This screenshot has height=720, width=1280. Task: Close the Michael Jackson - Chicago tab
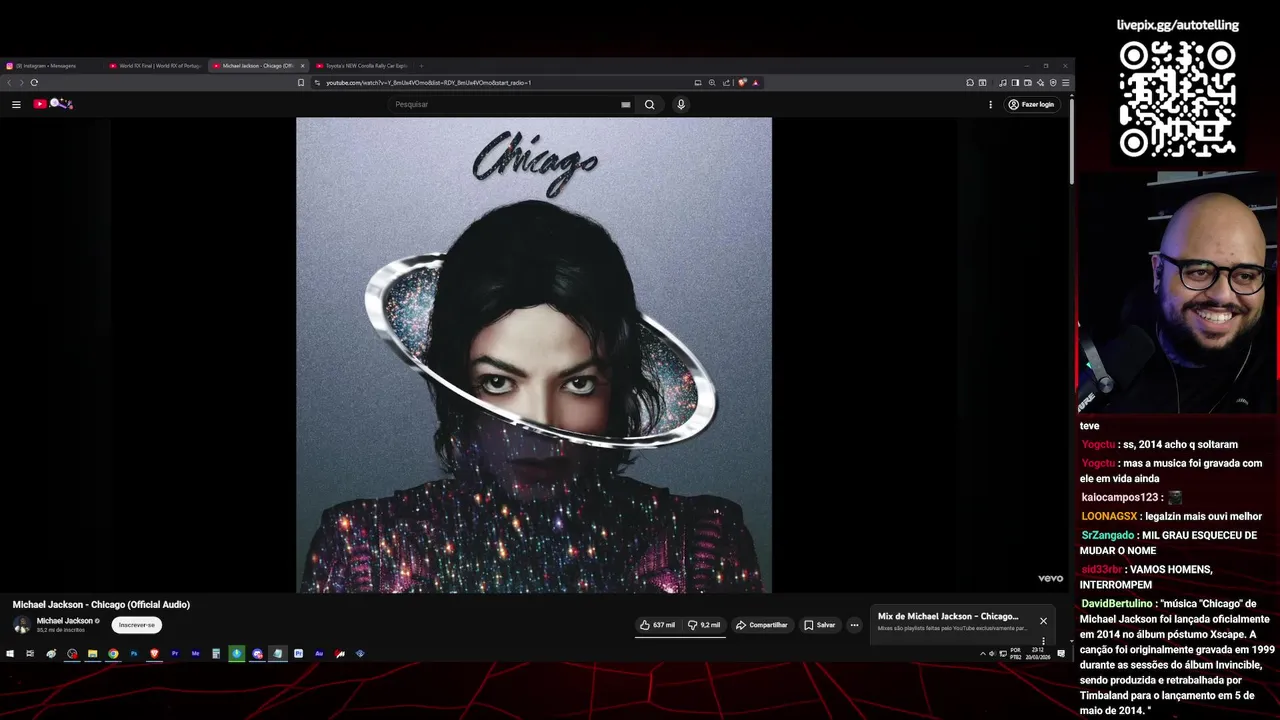[x=303, y=66]
